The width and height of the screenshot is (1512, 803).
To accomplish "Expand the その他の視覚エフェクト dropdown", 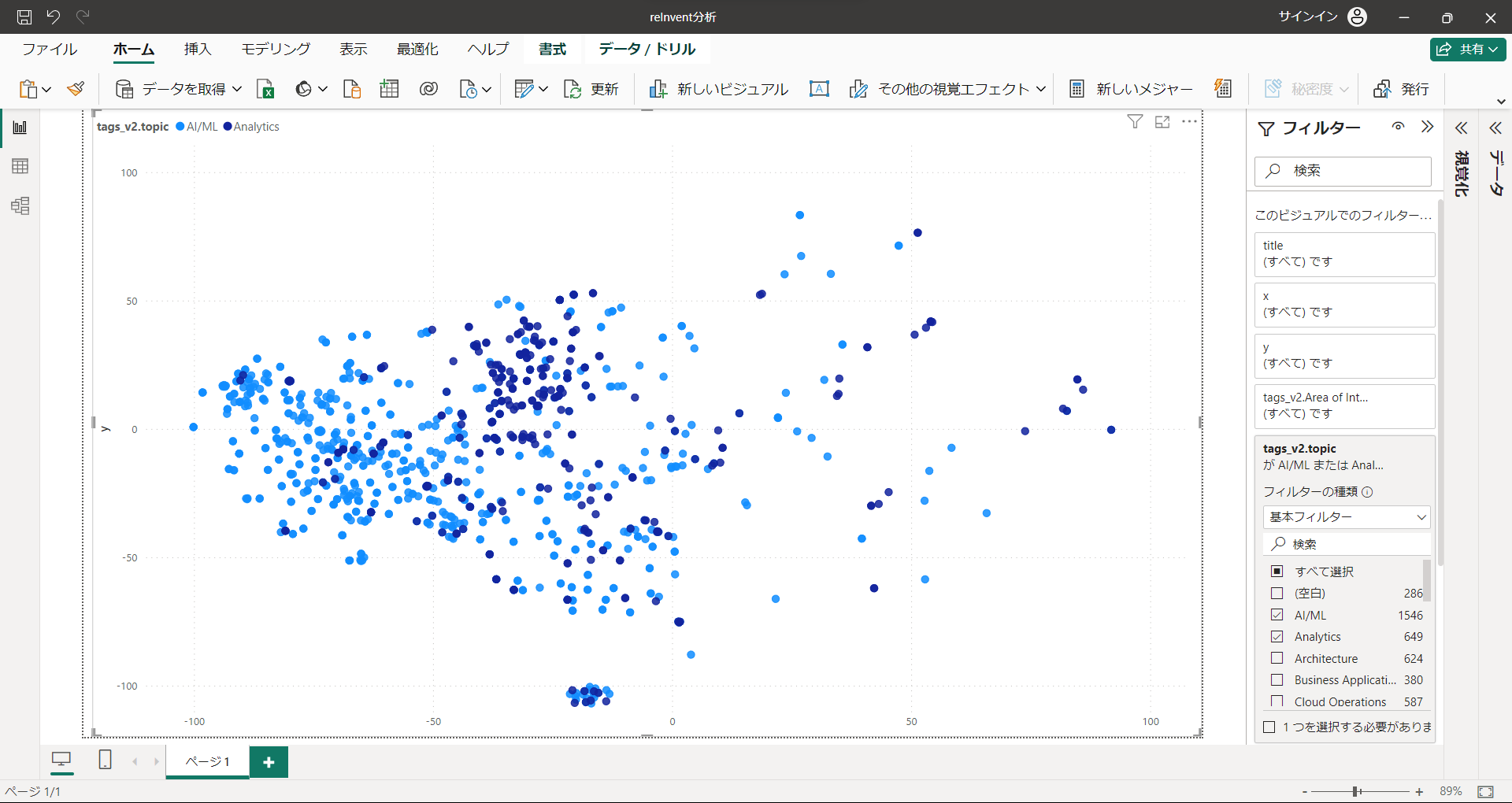I will [x=1040, y=89].
